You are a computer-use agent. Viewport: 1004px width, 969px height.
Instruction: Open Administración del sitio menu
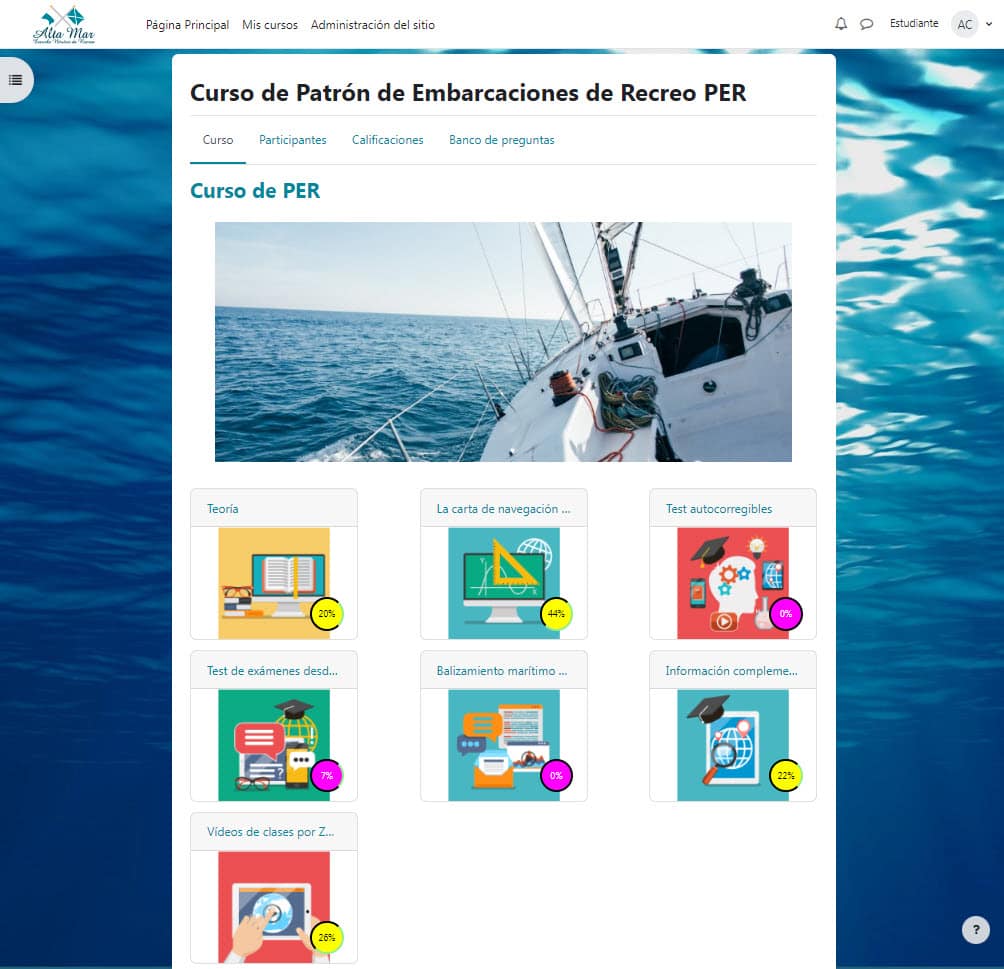373,24
